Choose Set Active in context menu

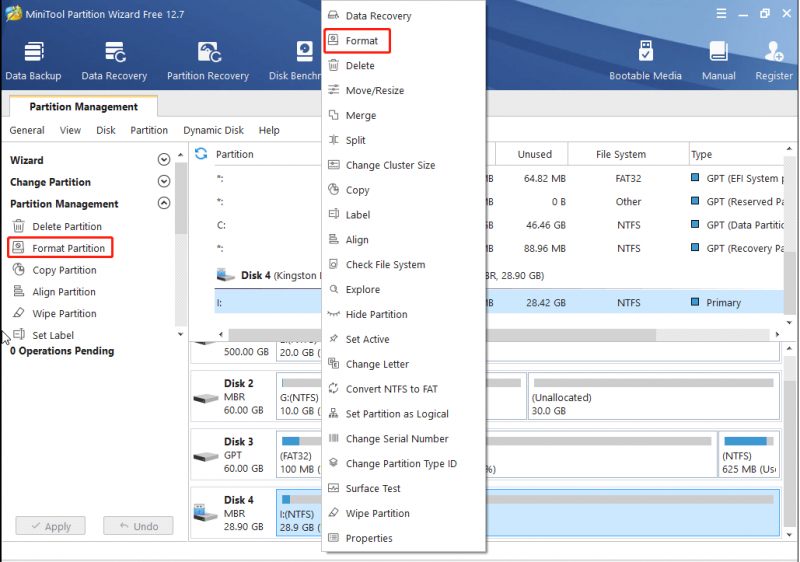point(403,339)
